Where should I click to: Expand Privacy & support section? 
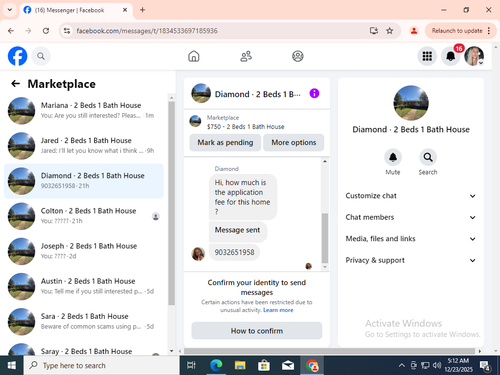point(410,260)
